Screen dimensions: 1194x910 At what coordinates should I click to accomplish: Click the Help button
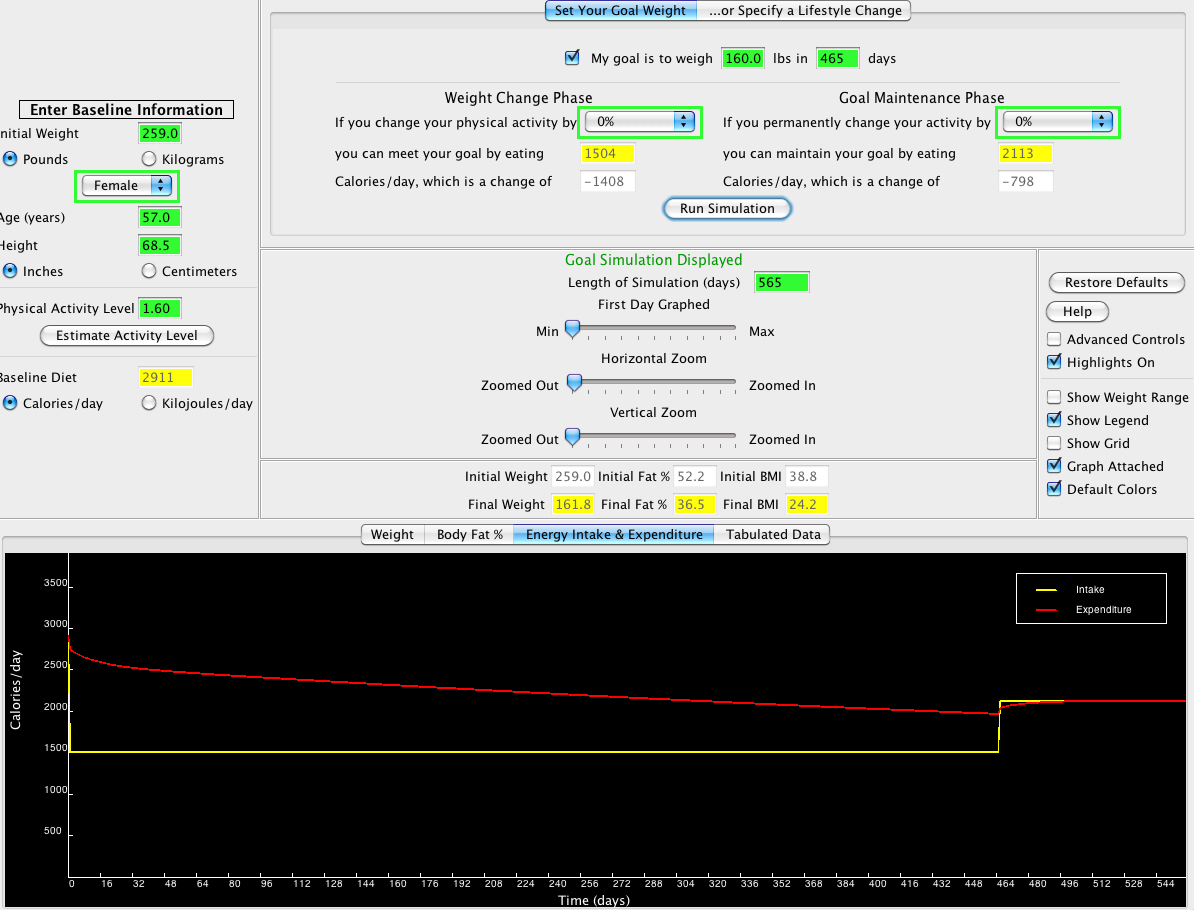pos(1077,311)
